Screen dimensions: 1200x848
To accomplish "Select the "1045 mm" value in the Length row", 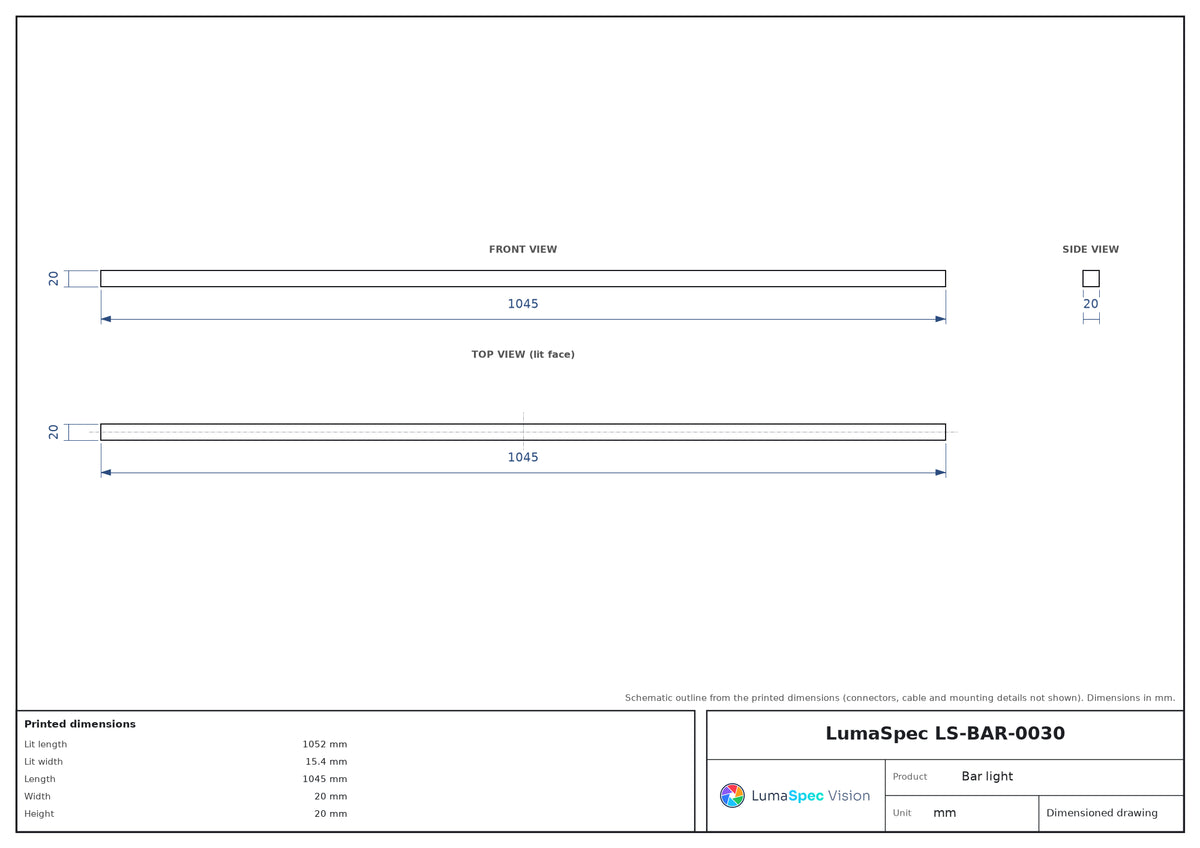I will point(325,779).
